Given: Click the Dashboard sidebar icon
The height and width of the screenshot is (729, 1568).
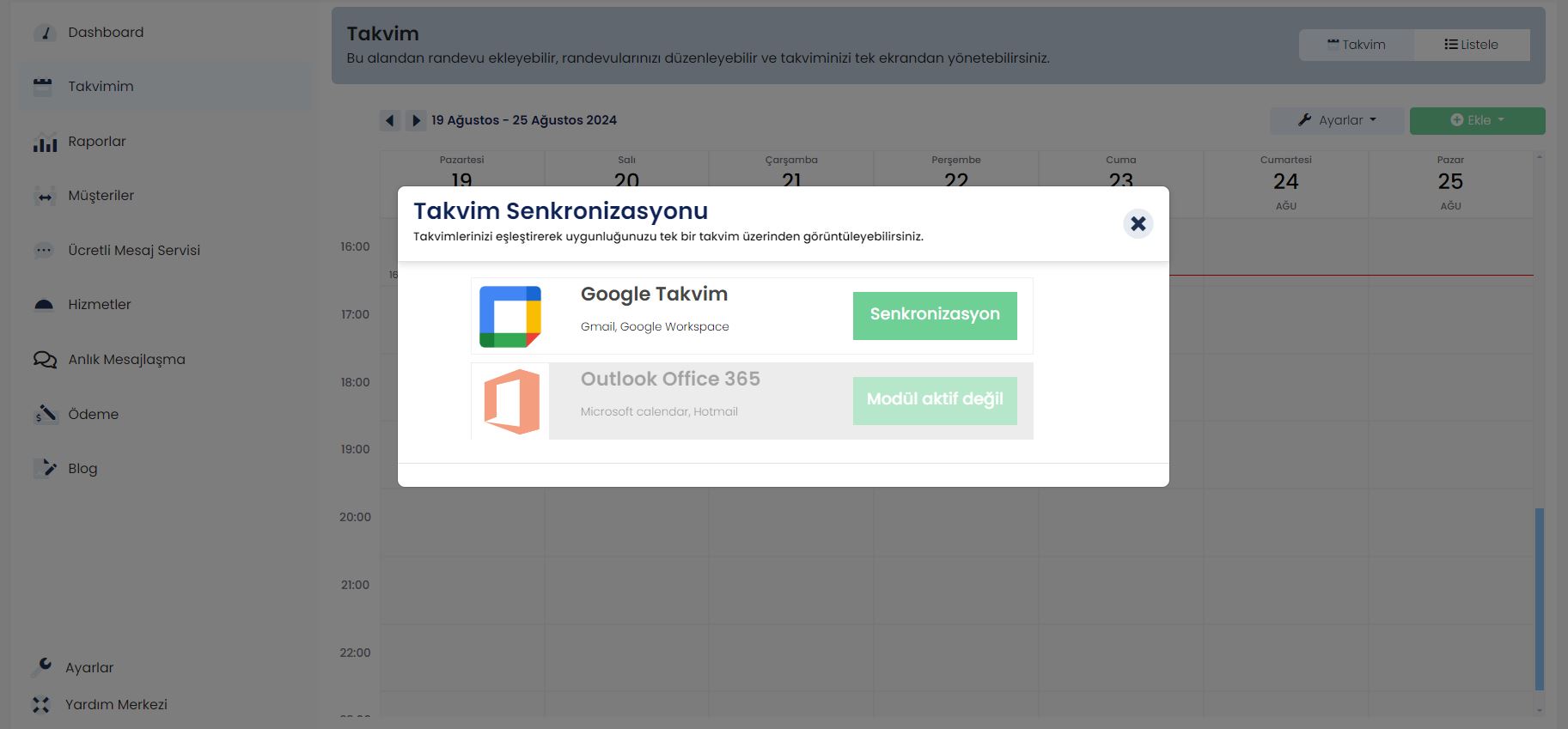Looking at the screenshot, I should 44,33.
